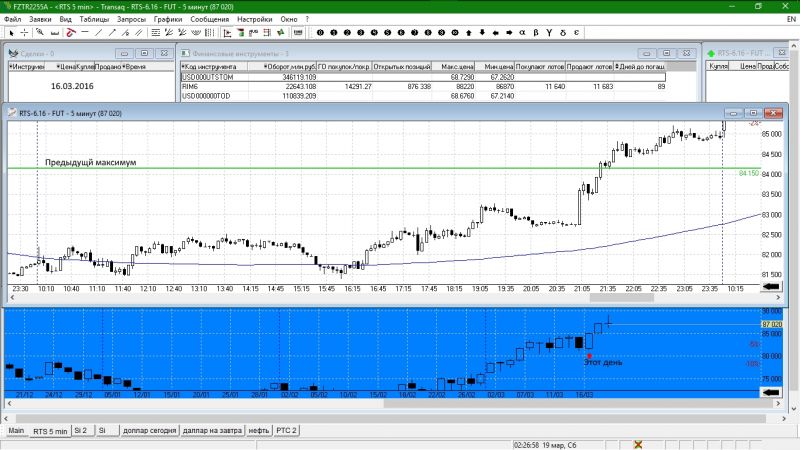Grab the 5-minute chart horizontal scrollbar thumb
Viewport: 800px width, 450px height.
pyautogui.click(x=621, y=297)
